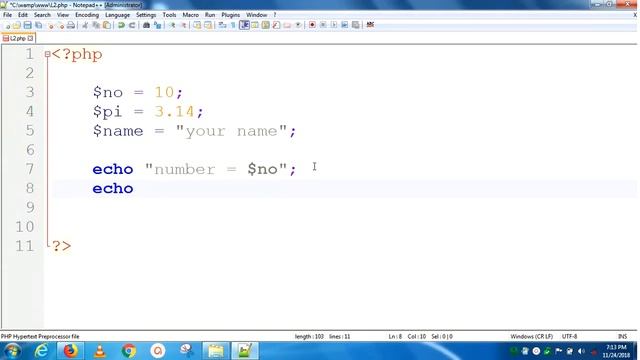
Task: Click the $name variable on line 5
Action: coord(118,131)
